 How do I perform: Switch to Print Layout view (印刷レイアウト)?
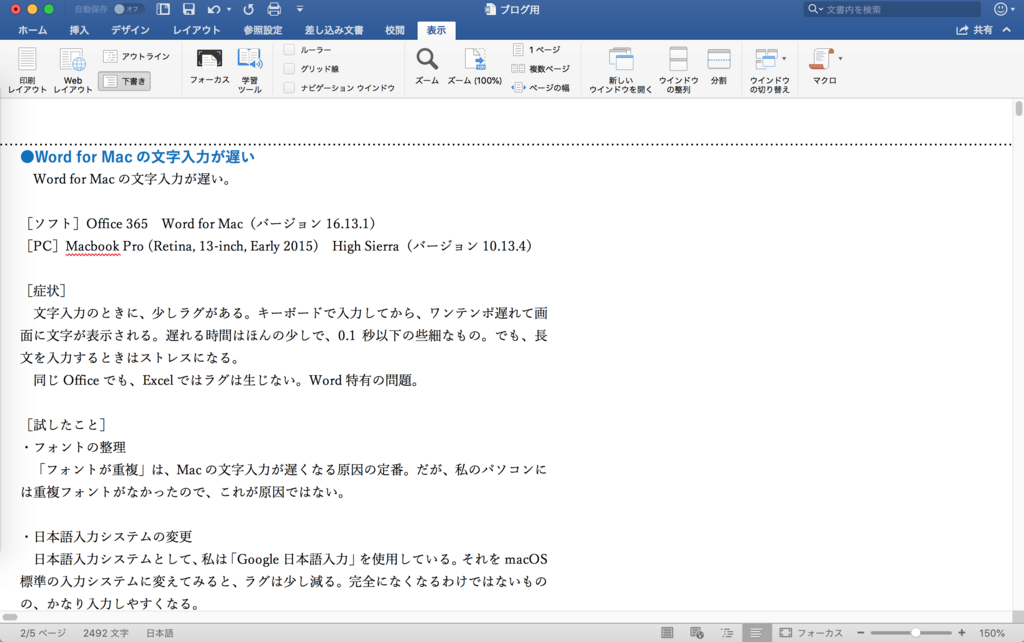27,70
